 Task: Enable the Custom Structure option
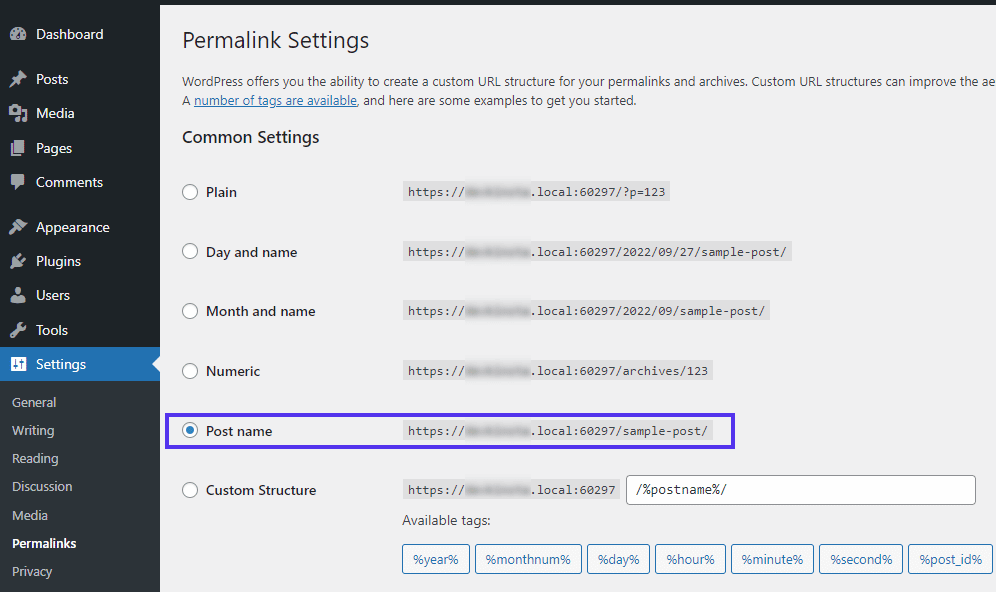coord(189,489)
